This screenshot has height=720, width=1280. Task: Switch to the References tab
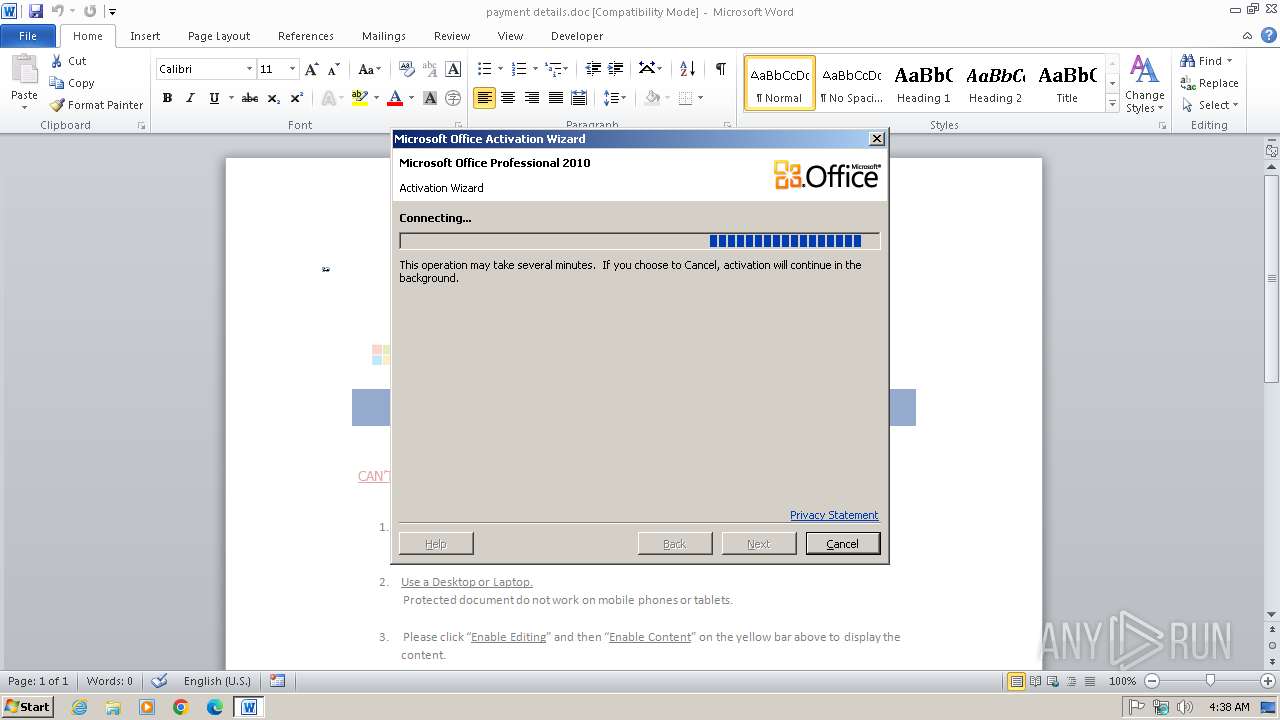306,36
